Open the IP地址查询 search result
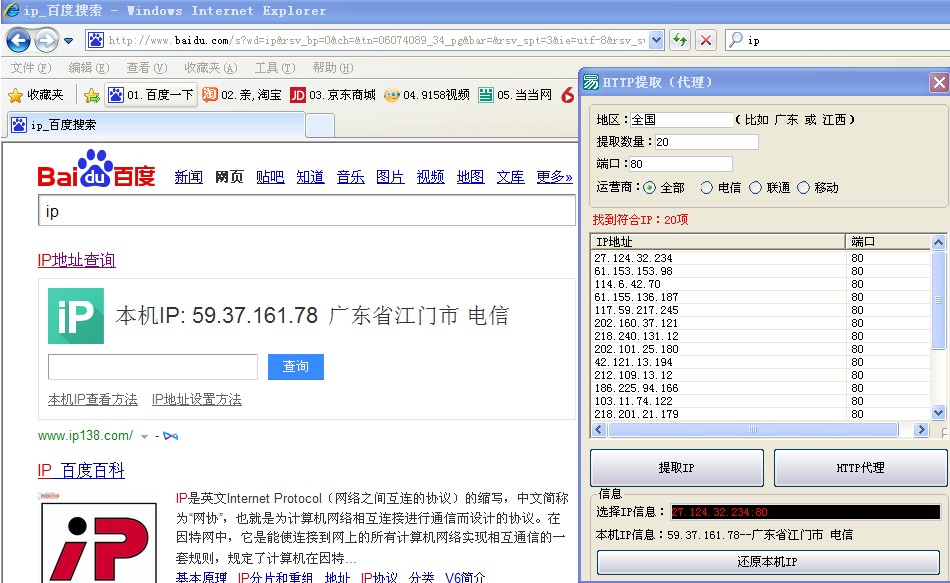The image size is (950, 583). (x=76, y=260)
